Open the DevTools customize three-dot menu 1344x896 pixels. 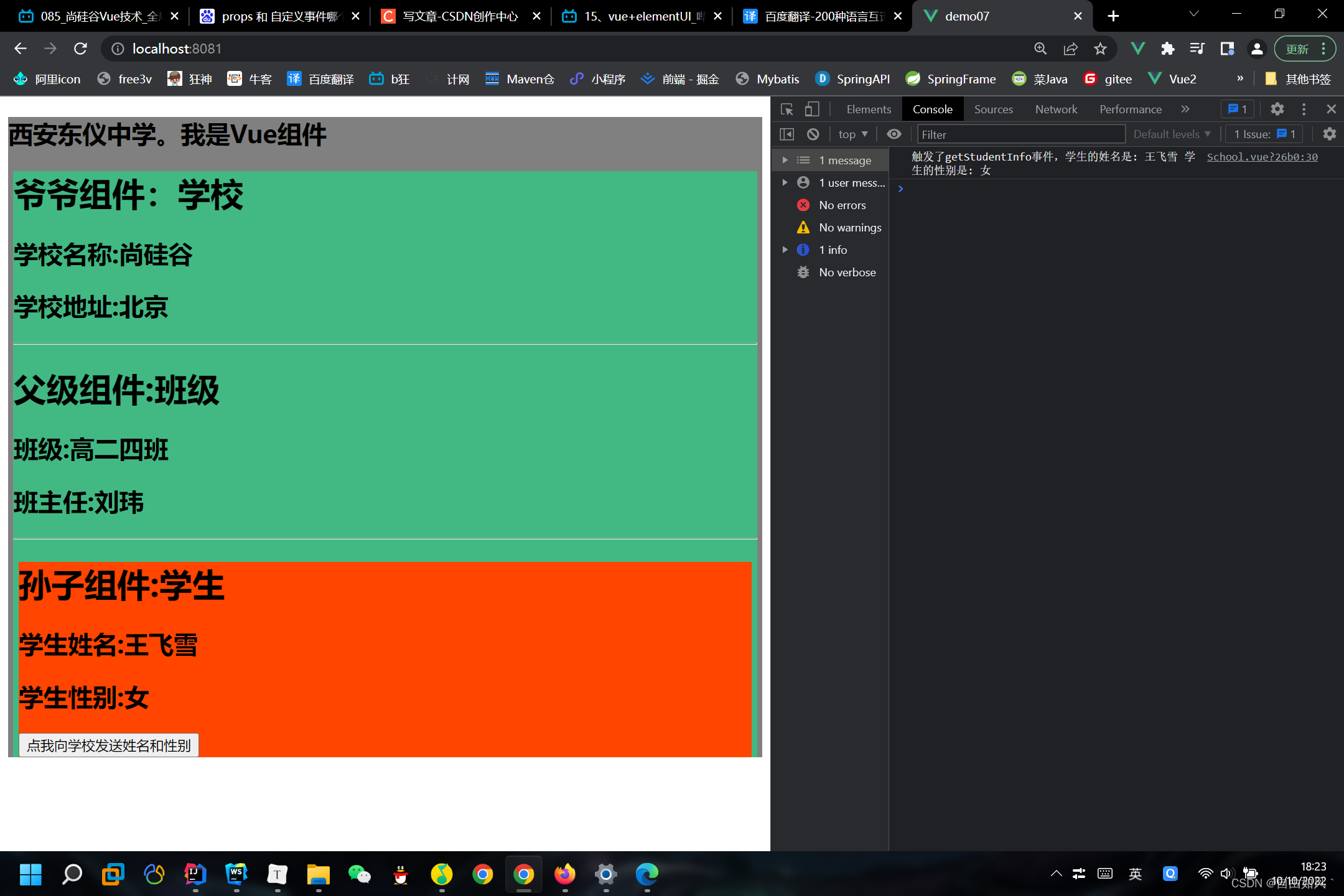[1304, 109]
